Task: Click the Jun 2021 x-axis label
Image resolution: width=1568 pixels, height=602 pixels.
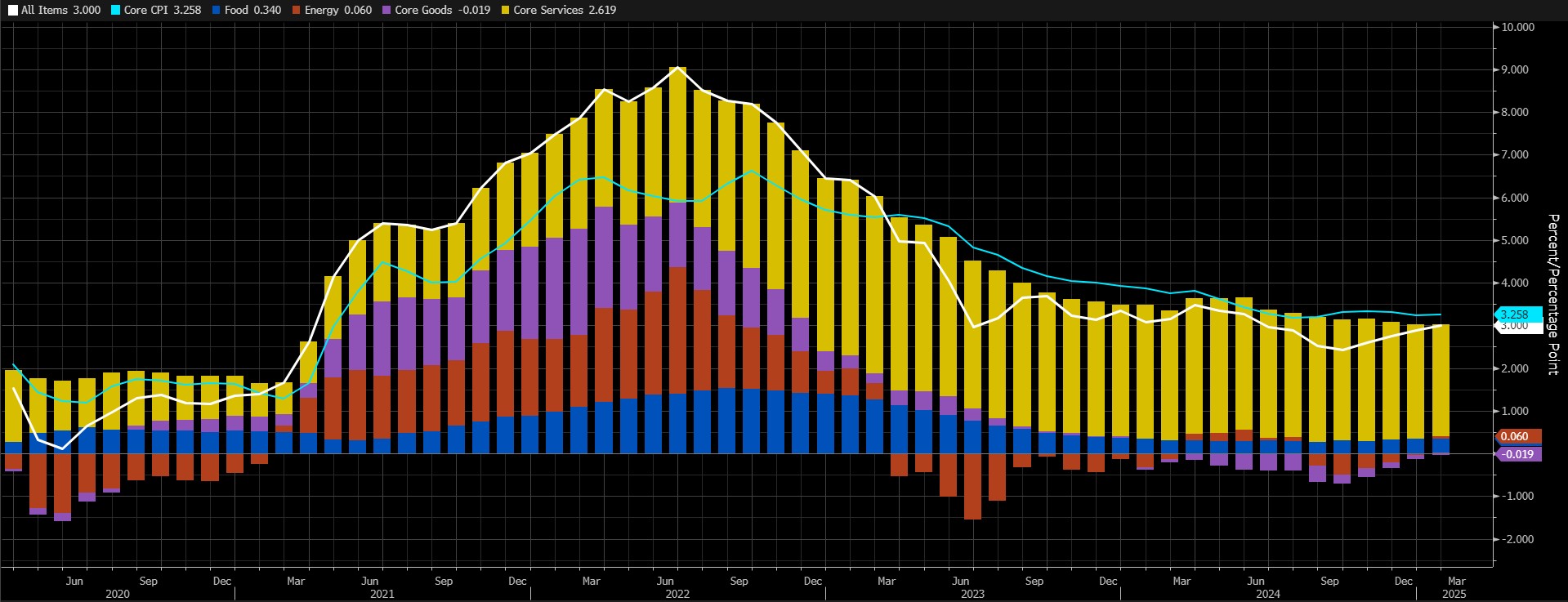Action: click(x=369, y=581)
